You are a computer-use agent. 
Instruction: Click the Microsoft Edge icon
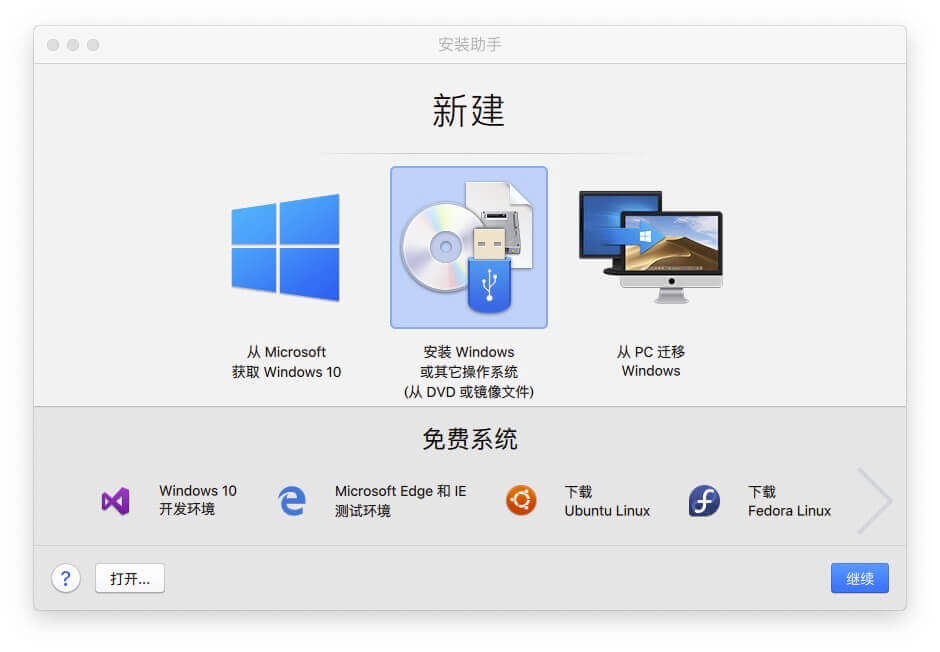tap(292, 501)
